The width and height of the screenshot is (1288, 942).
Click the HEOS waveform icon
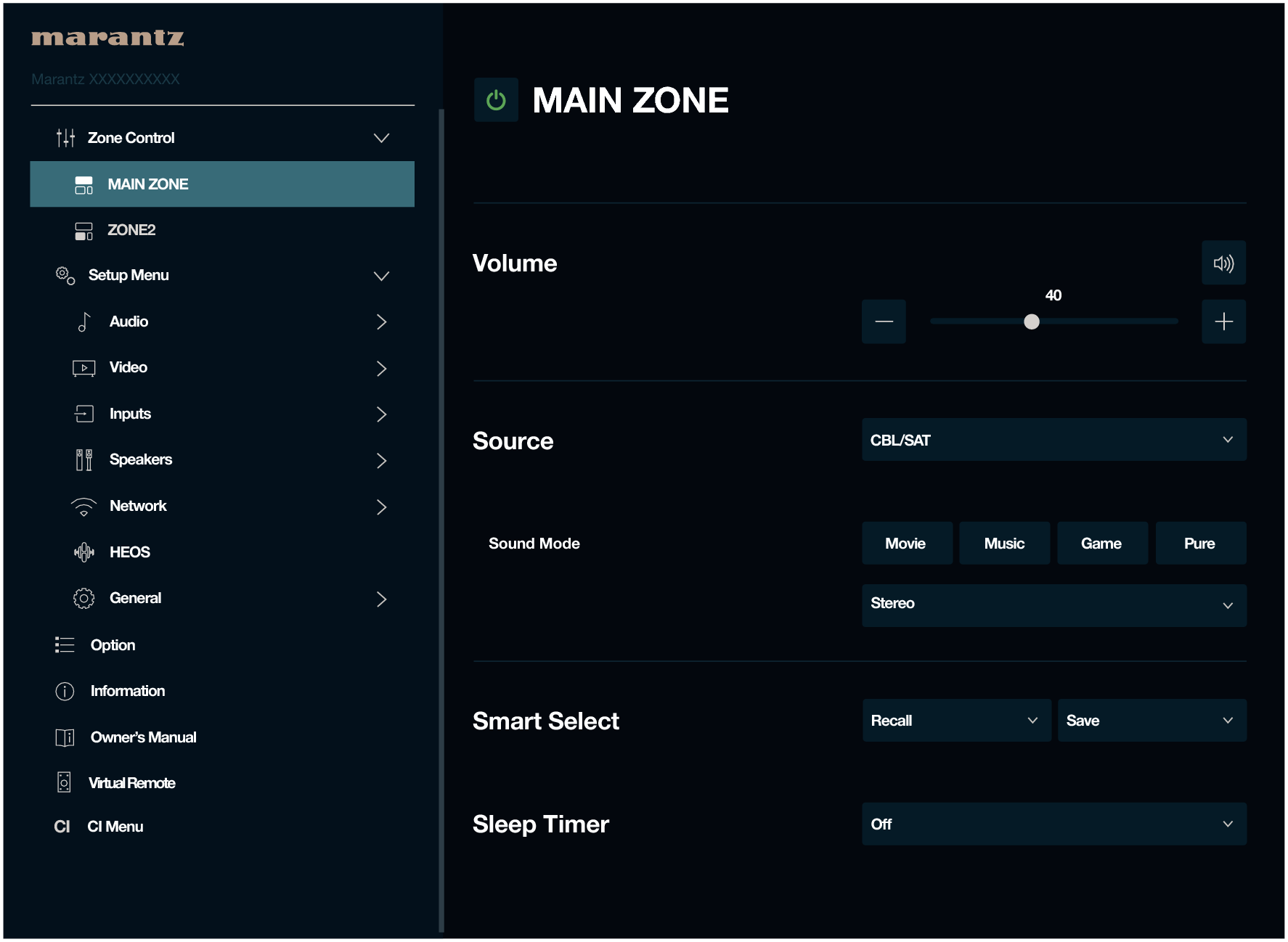[x=84, y=552]
